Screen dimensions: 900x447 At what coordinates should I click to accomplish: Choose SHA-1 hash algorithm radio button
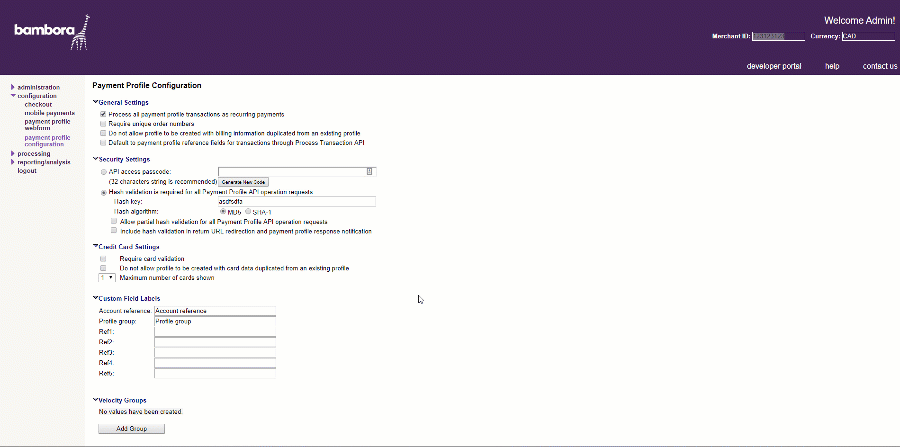(247, 211)
